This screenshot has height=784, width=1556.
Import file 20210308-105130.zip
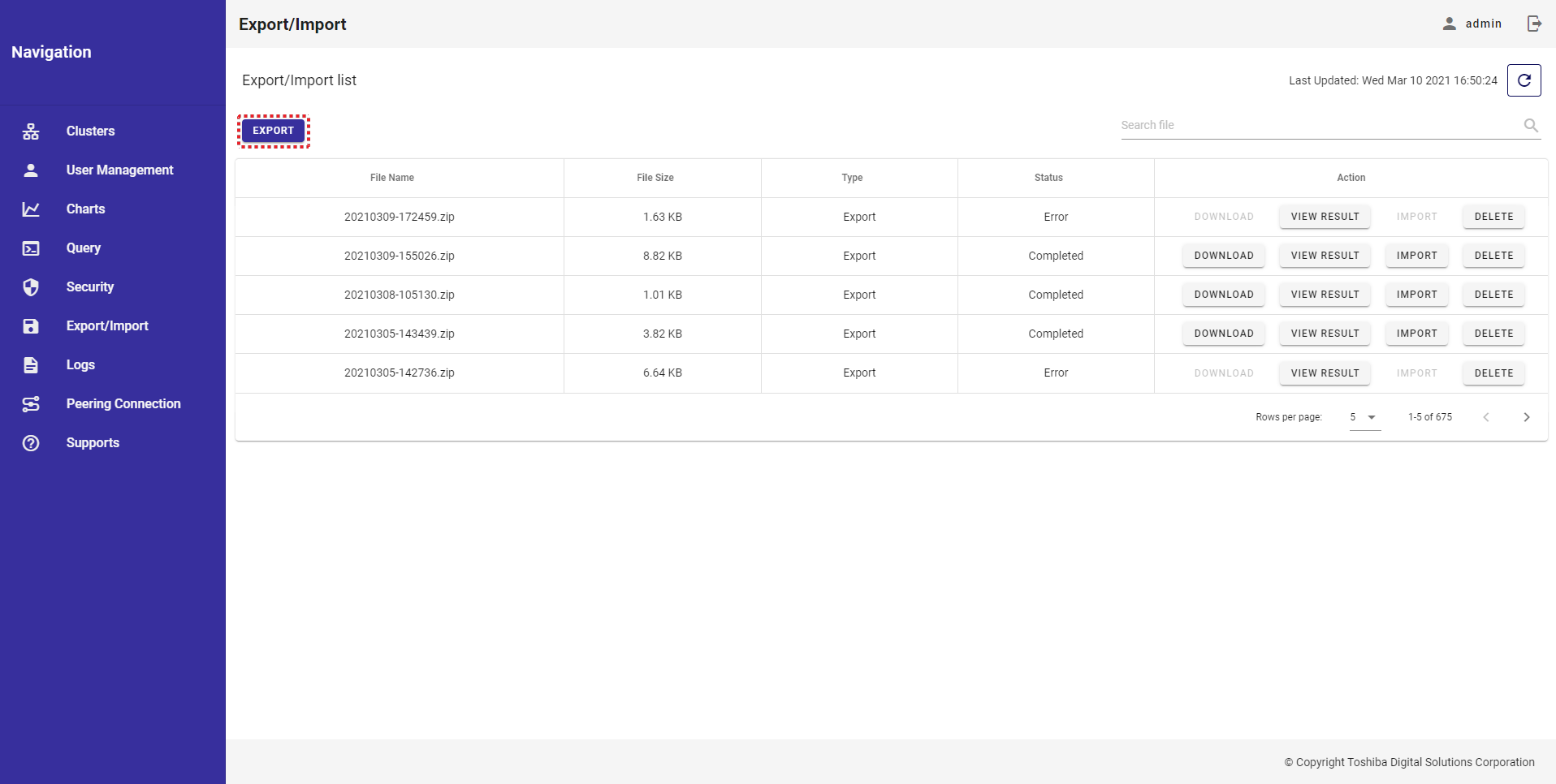pos(1416,295)
